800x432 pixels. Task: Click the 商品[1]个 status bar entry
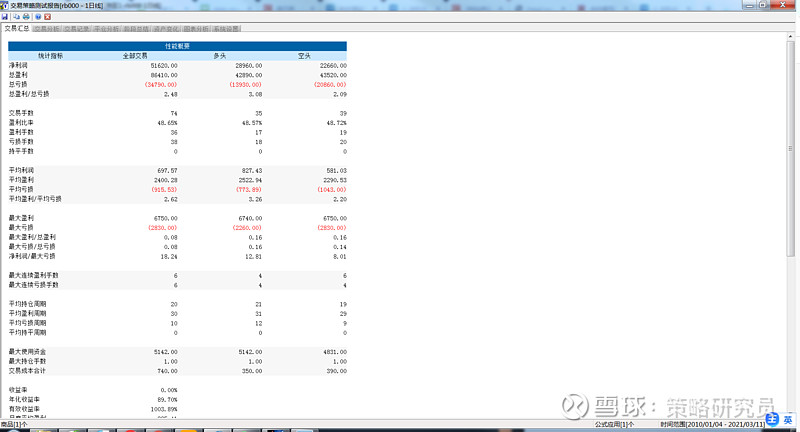tap(14, 424)
